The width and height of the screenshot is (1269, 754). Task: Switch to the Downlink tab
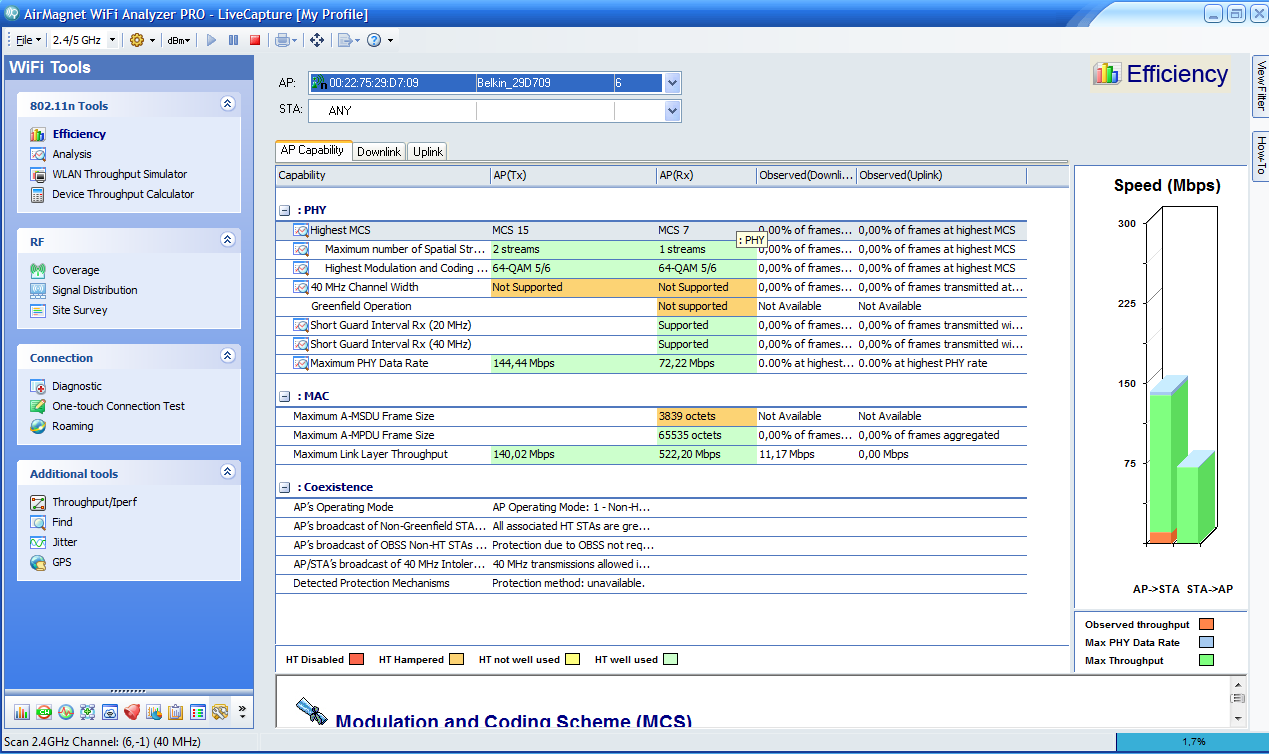[x=379, y=151]
